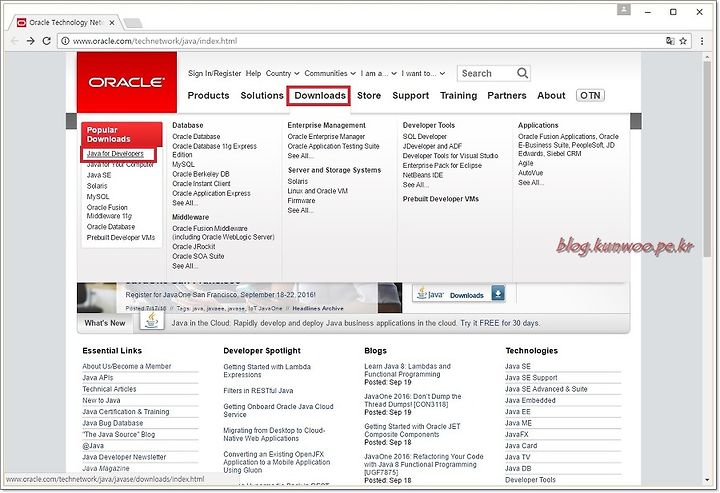720x493 pixels.
Task: Click the address bar URL
Action: pos(155,41)
